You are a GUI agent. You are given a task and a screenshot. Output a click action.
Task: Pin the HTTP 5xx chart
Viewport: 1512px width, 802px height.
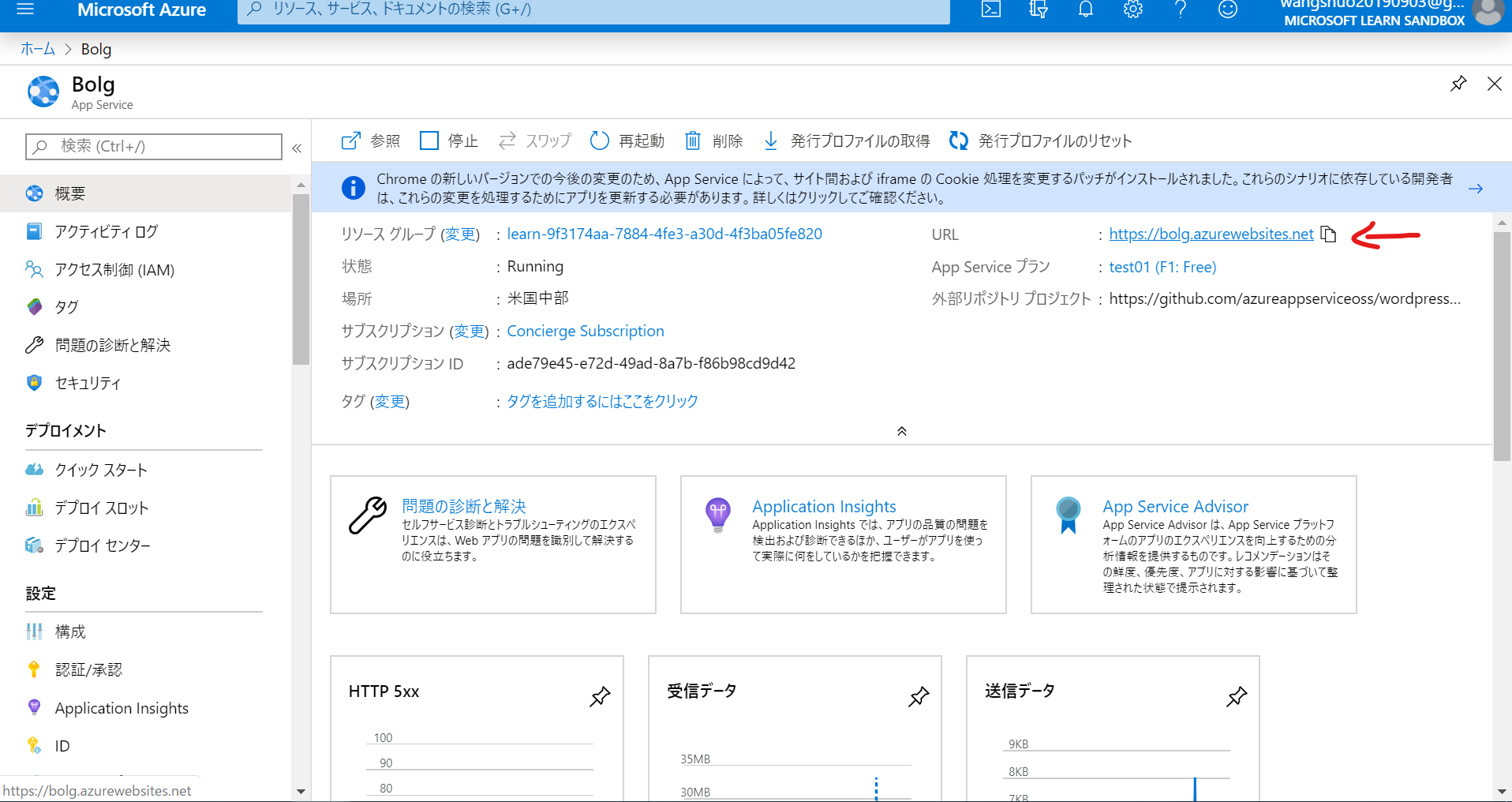click(600, 697)
